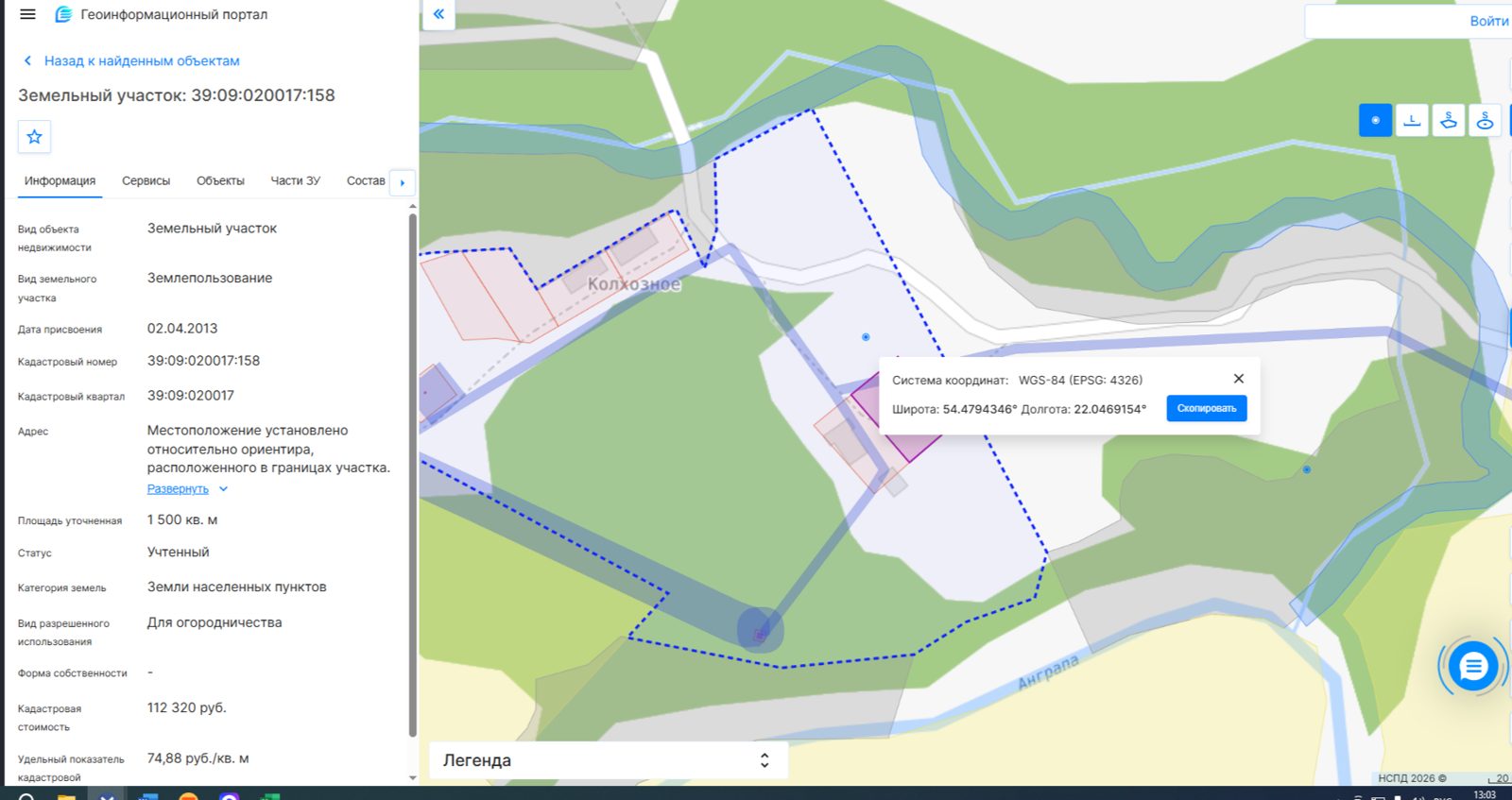Add parcel to favorites with star icon
The height and width of the screenshot is (800, 1512).
click(x=35, y=137)
